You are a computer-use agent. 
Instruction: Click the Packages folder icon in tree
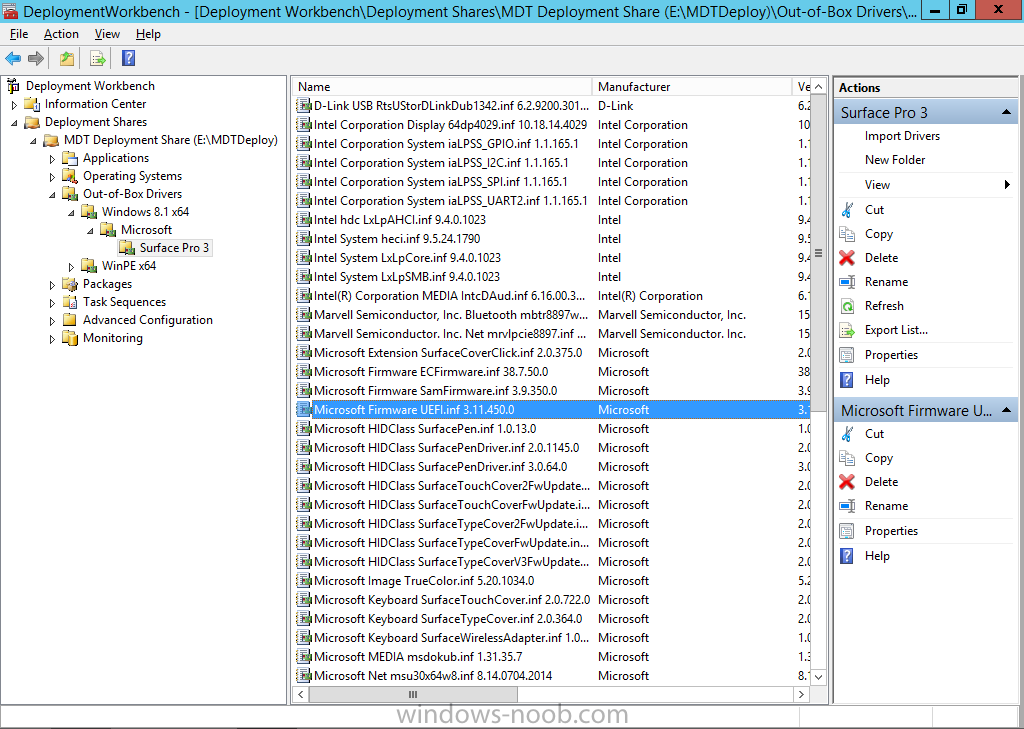pos(70,284)
